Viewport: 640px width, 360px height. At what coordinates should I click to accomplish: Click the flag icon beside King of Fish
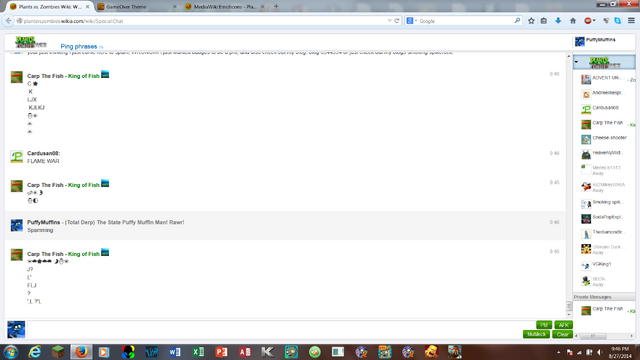tap(105, 74)
